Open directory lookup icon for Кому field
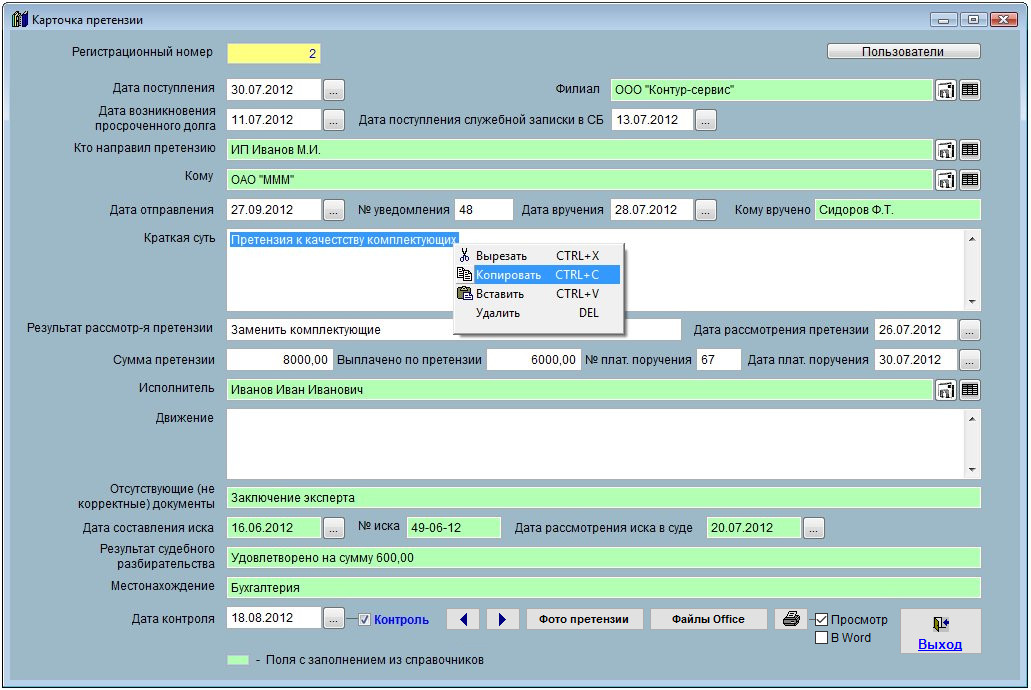 (946, 180)
